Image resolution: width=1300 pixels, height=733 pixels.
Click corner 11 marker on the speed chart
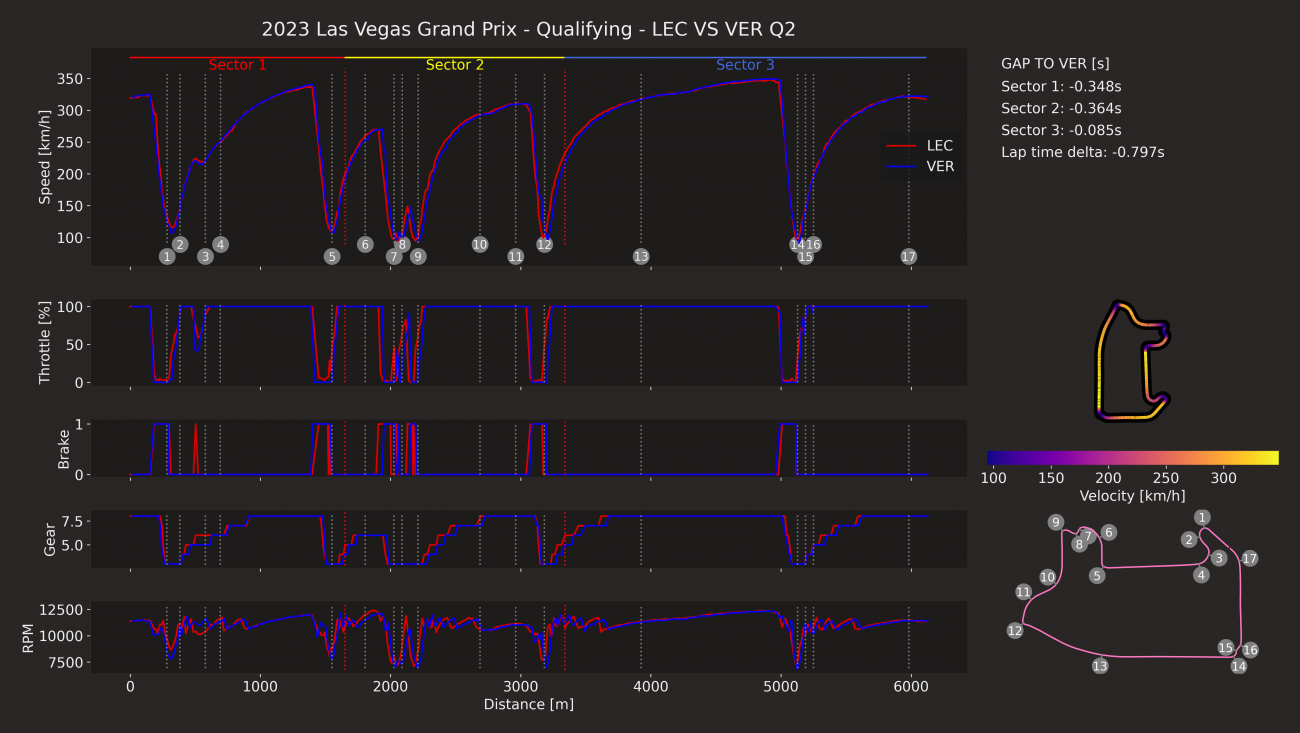pos(515,257)
